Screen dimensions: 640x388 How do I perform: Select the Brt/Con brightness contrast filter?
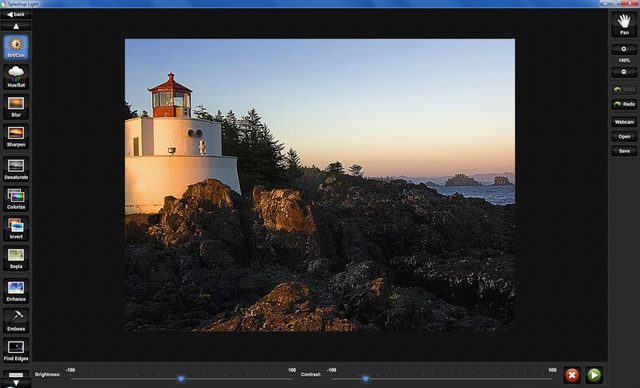(16, 47)
